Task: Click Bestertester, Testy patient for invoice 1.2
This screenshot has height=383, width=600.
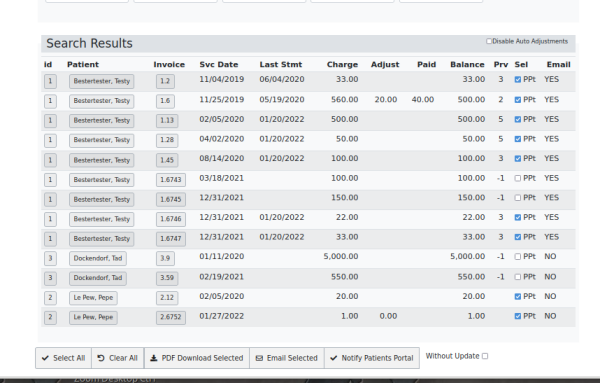Action: [101, 81]
